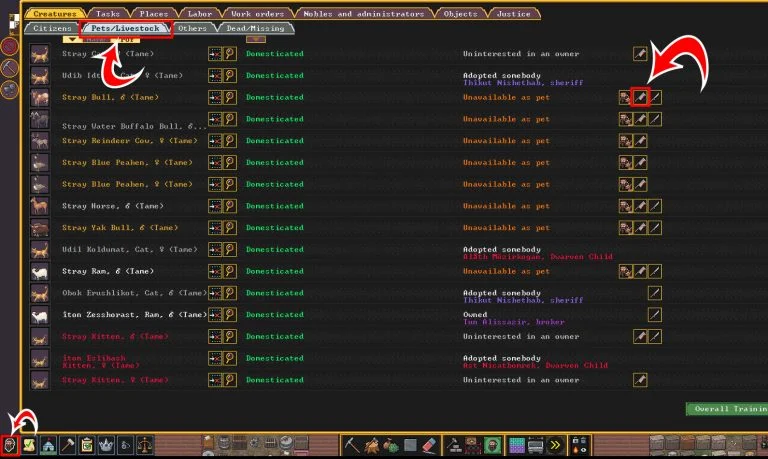
Task: Select the eraser designation tool
Action: (429, 445)
